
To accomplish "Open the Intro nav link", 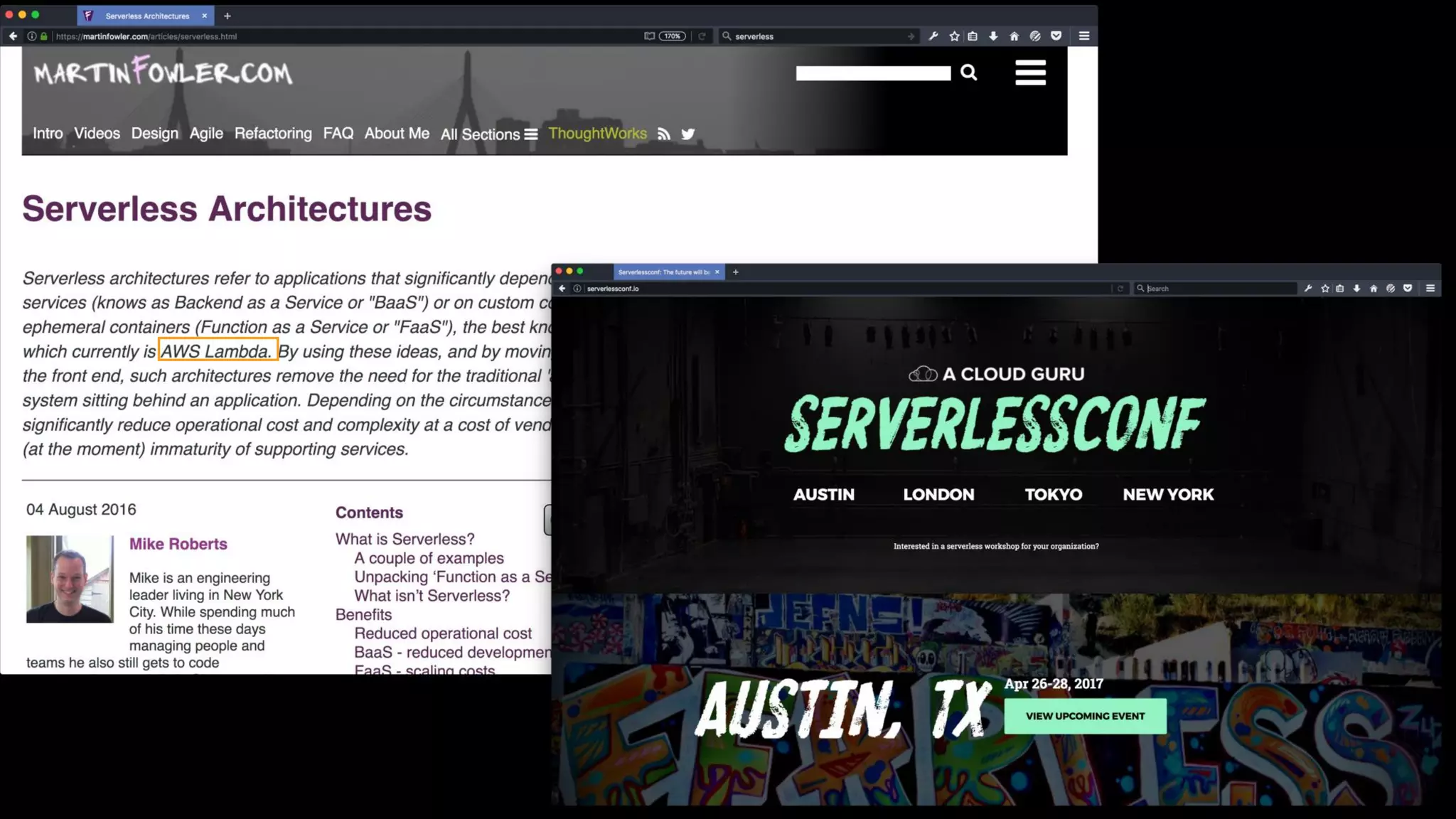I will [x=48, y=134].
